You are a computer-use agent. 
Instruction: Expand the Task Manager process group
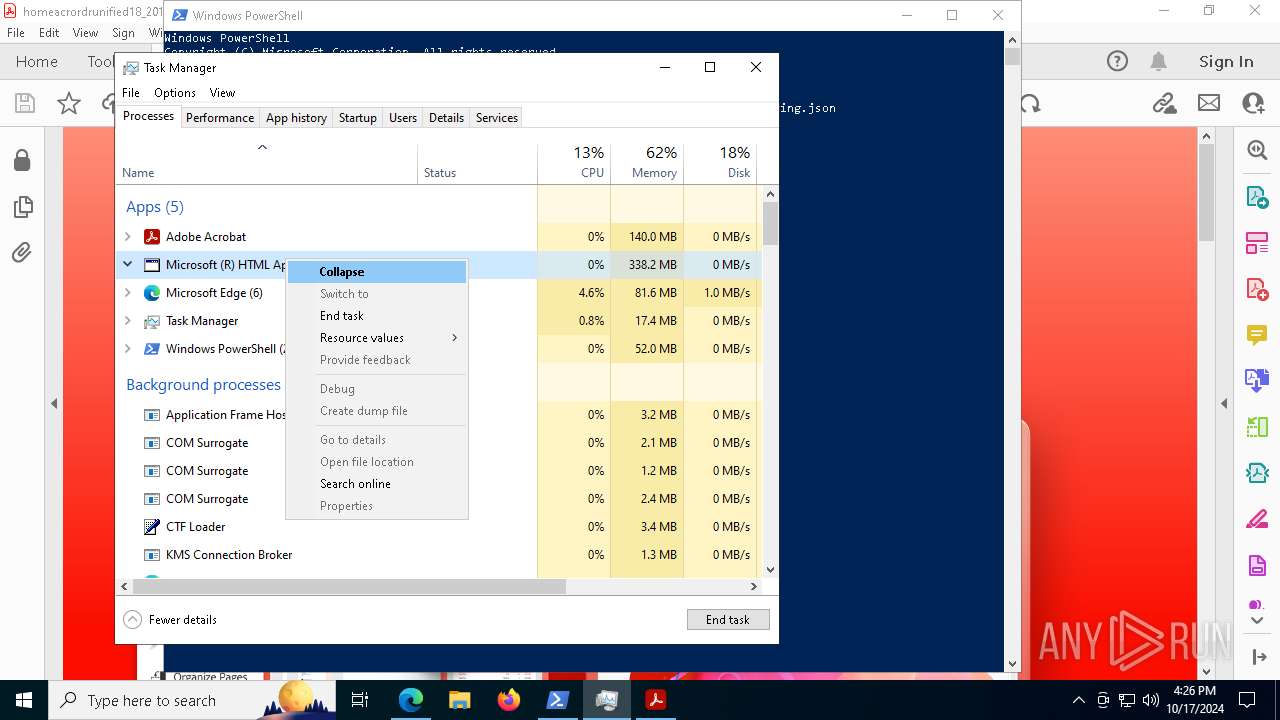127,321
